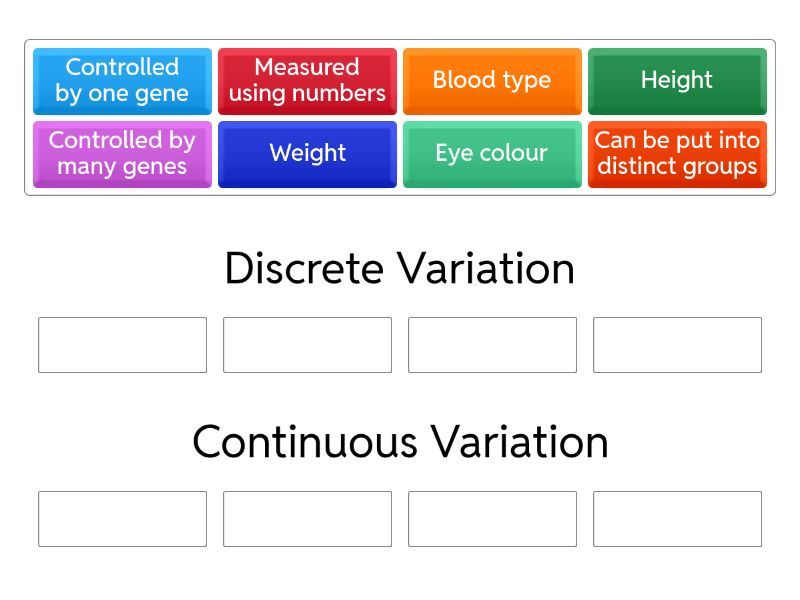Screen dimensions: 800x600
Task: Select the green 'Height' tile
Action: tap(677, 81)
